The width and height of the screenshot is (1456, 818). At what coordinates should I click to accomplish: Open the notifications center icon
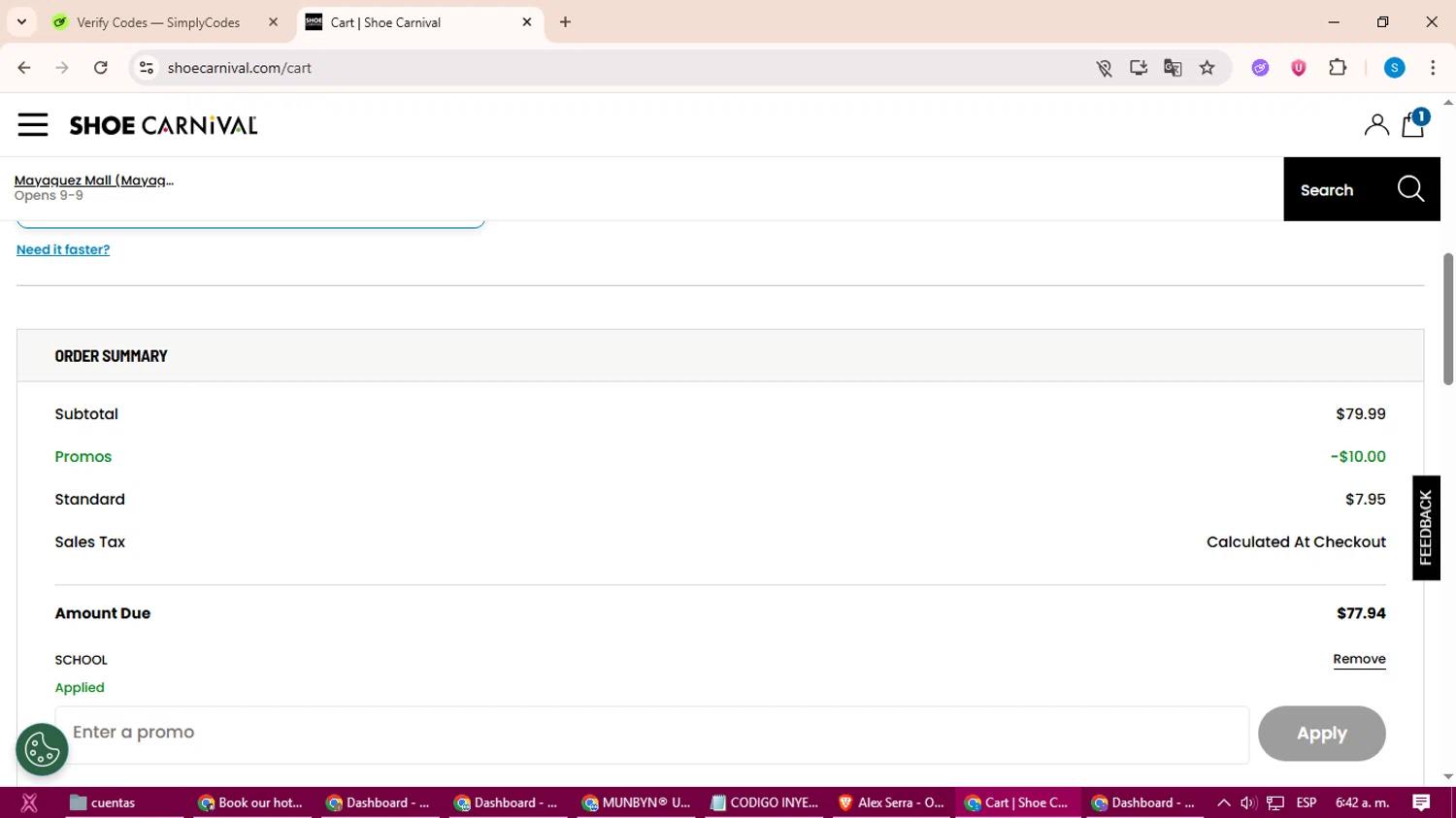point(1421,802)
